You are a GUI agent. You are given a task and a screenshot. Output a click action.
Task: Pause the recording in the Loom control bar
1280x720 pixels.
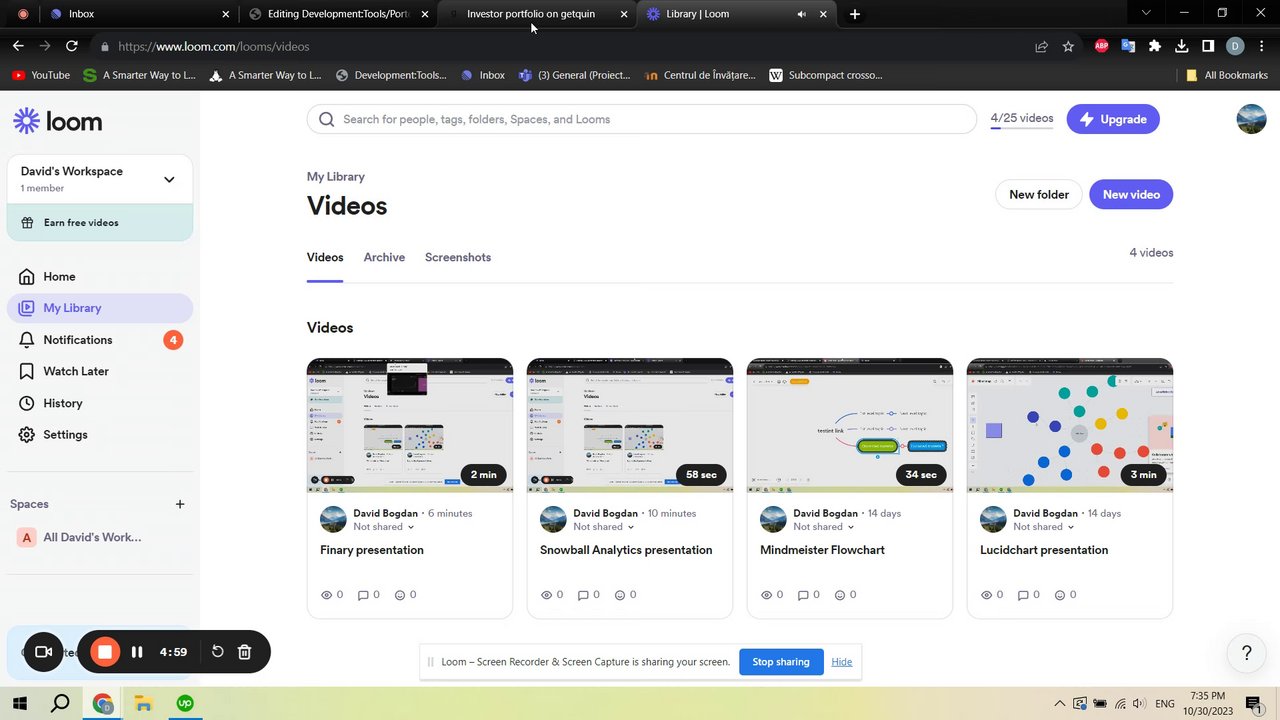pos(137,652)
